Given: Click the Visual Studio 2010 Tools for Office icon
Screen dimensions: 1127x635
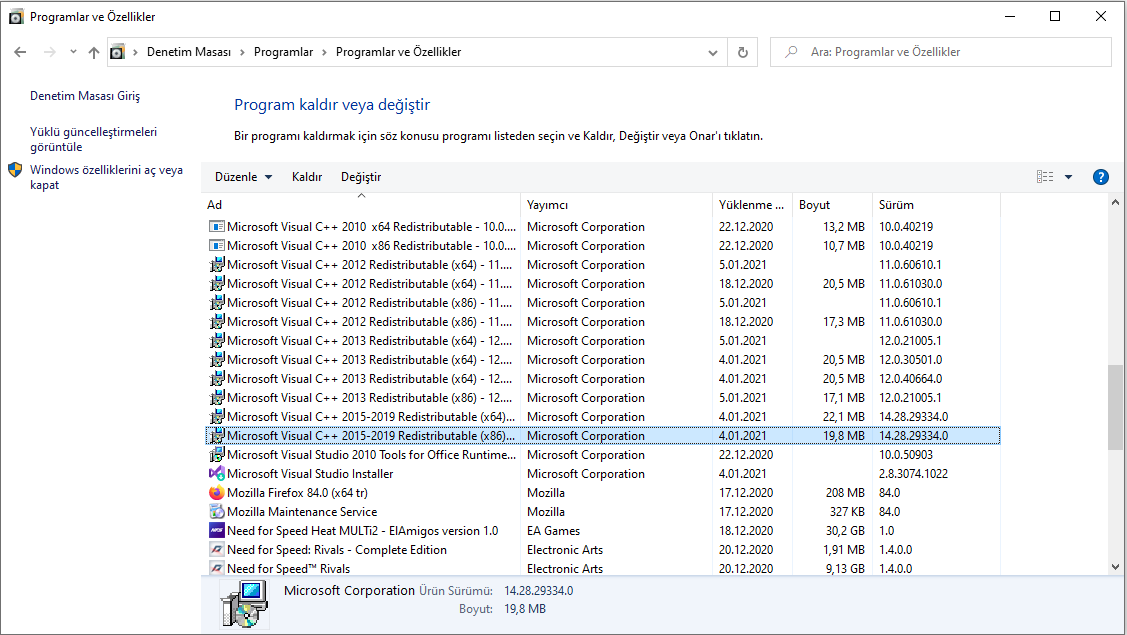Looking at the screenshot, I should tap(216, 454).
